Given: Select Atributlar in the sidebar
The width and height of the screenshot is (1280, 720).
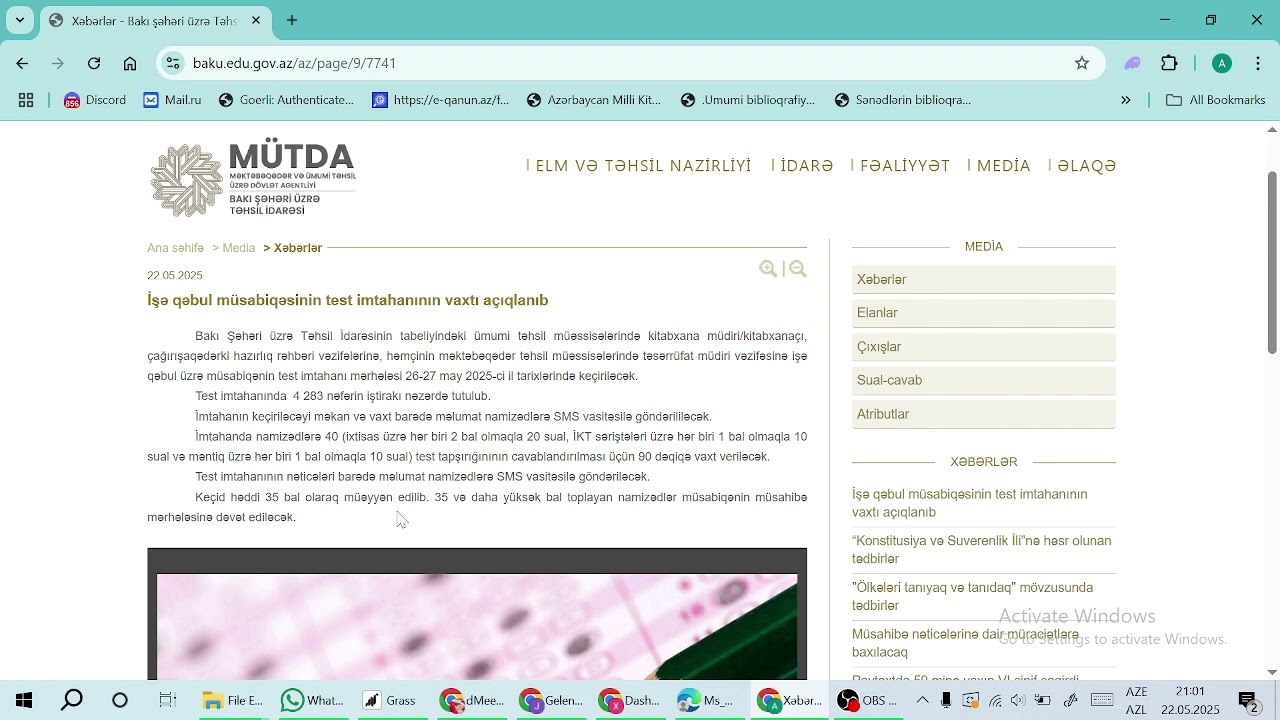Looking at the screenshot, I should 984,414.
